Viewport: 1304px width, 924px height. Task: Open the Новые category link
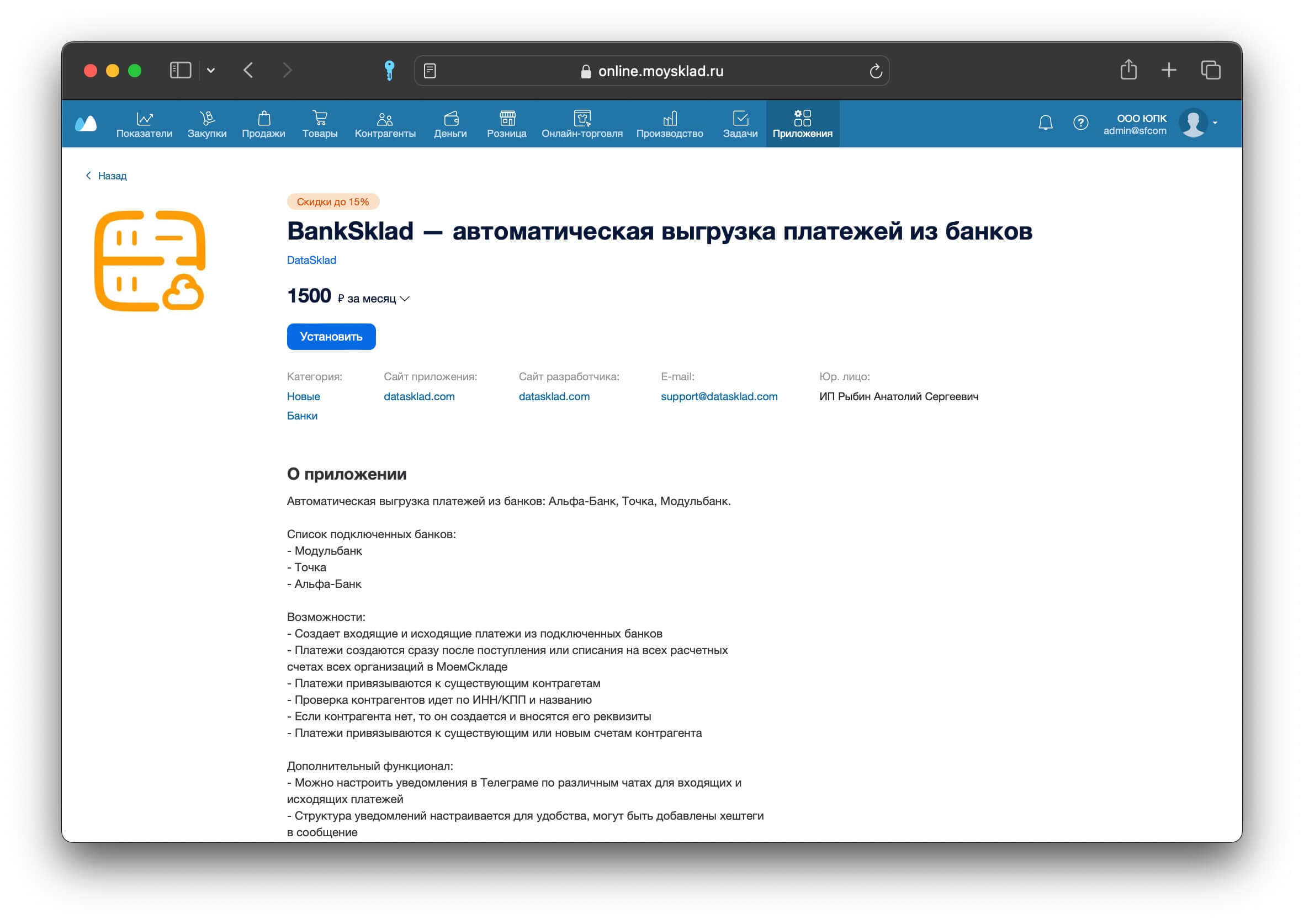pos(303,396)
